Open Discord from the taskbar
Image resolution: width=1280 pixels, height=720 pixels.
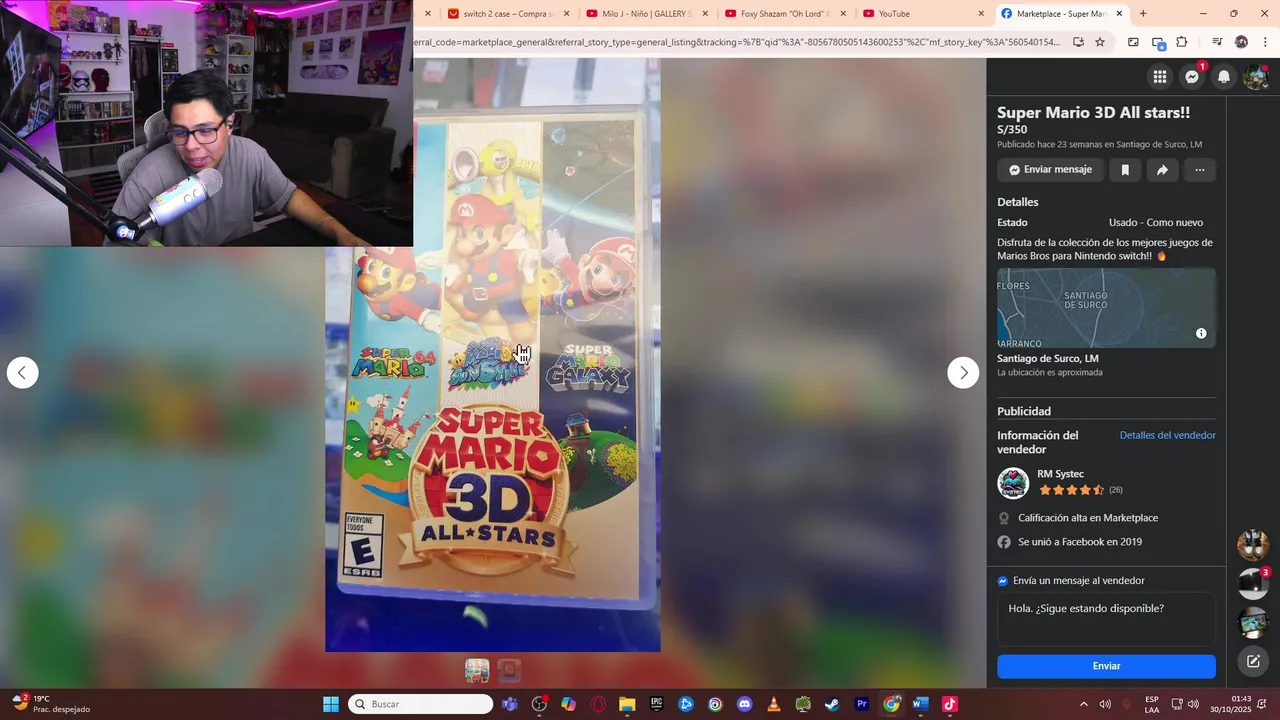coord(744,704)
